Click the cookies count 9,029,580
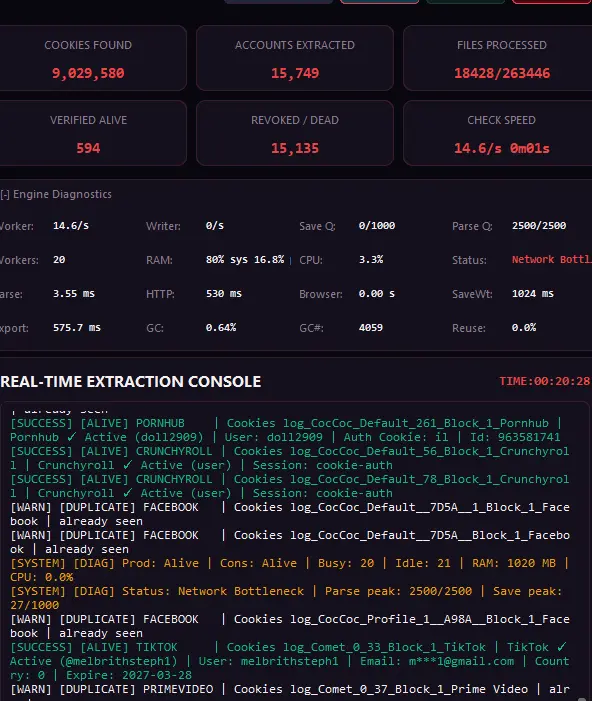 click(x=88, y=73)
